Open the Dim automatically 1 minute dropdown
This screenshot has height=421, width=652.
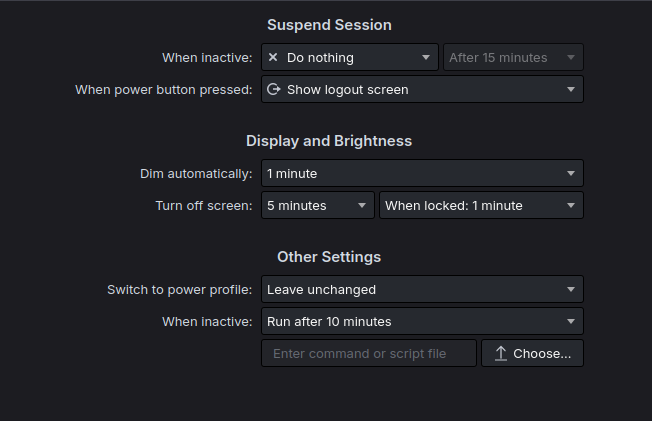[x=421, y=174]
